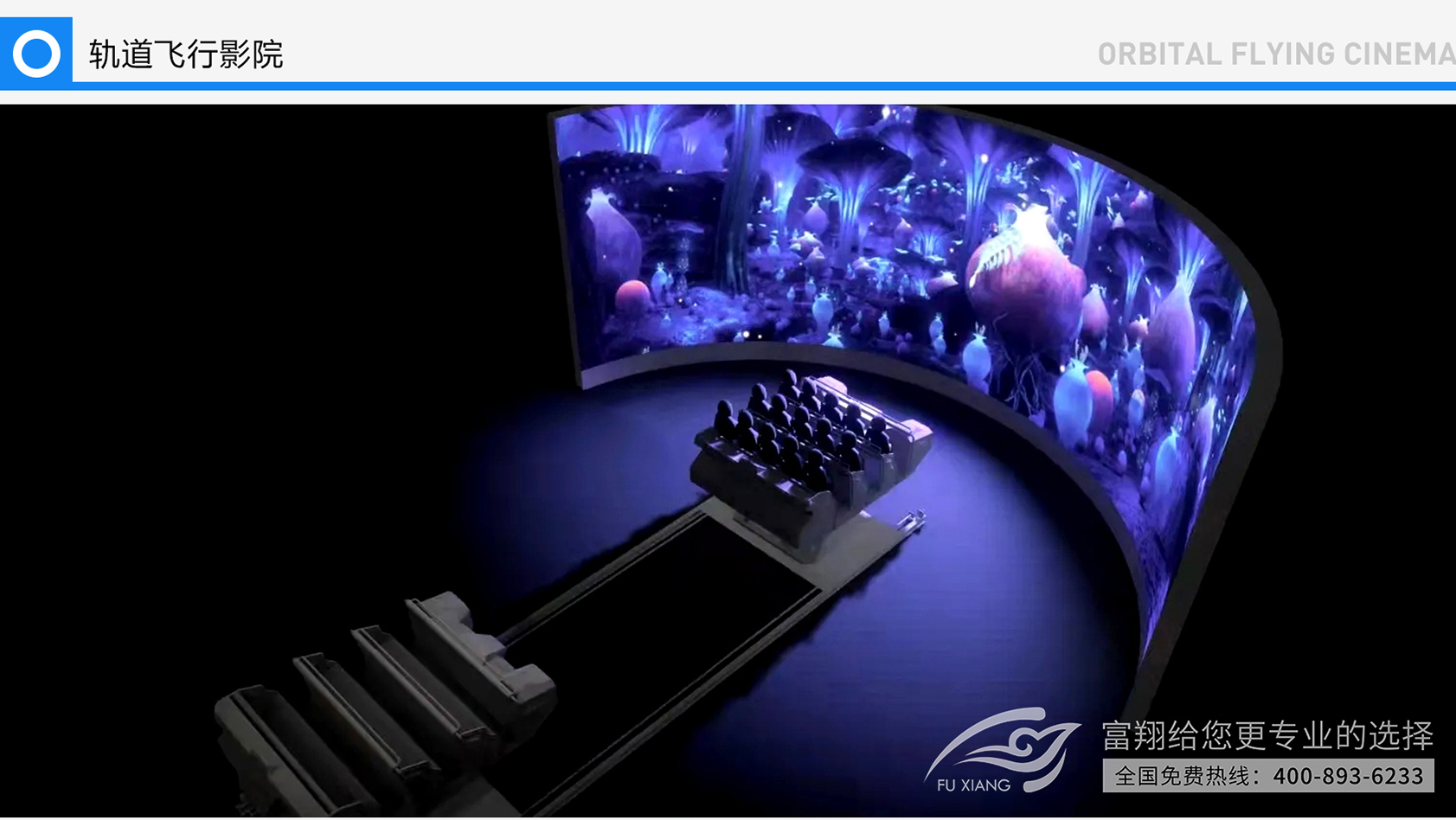The image size is (1456, 820).
Task: Click the hotline number 400-893-6233
Action: coord(1348,776)
